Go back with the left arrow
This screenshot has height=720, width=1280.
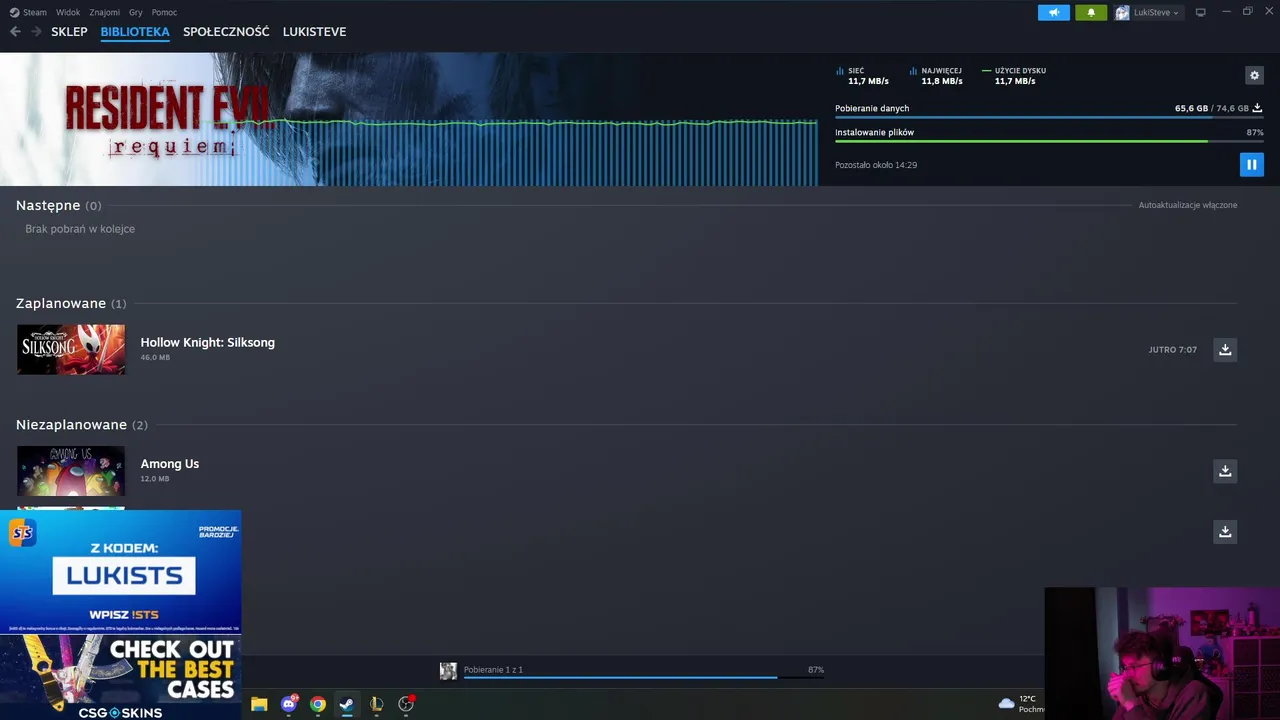click(x=15, y=32)
